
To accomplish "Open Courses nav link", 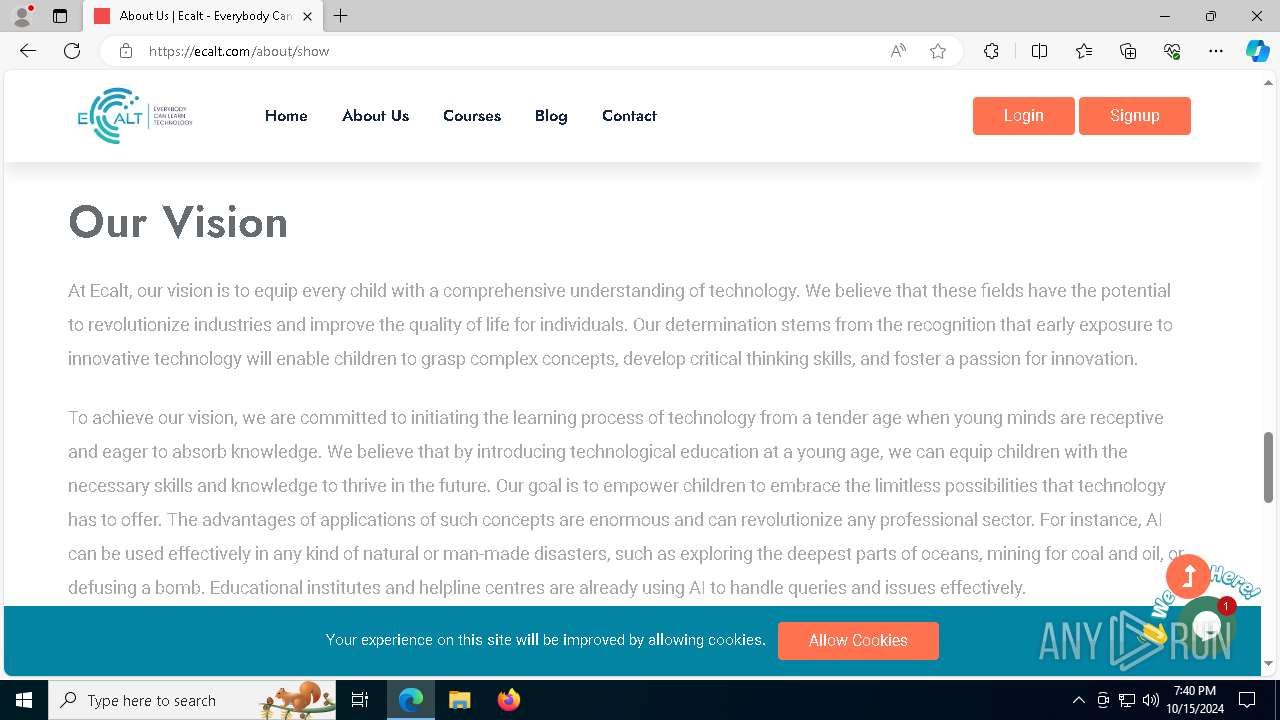I will tap(472, 116).
